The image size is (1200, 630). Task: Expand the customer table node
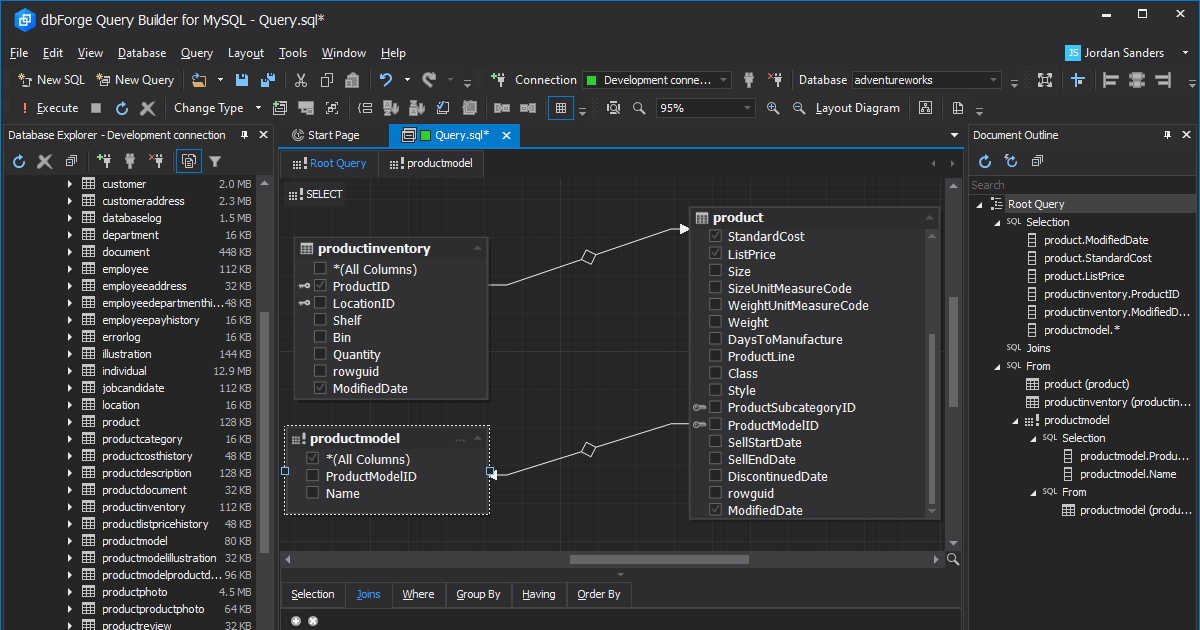tap(70, 184)
